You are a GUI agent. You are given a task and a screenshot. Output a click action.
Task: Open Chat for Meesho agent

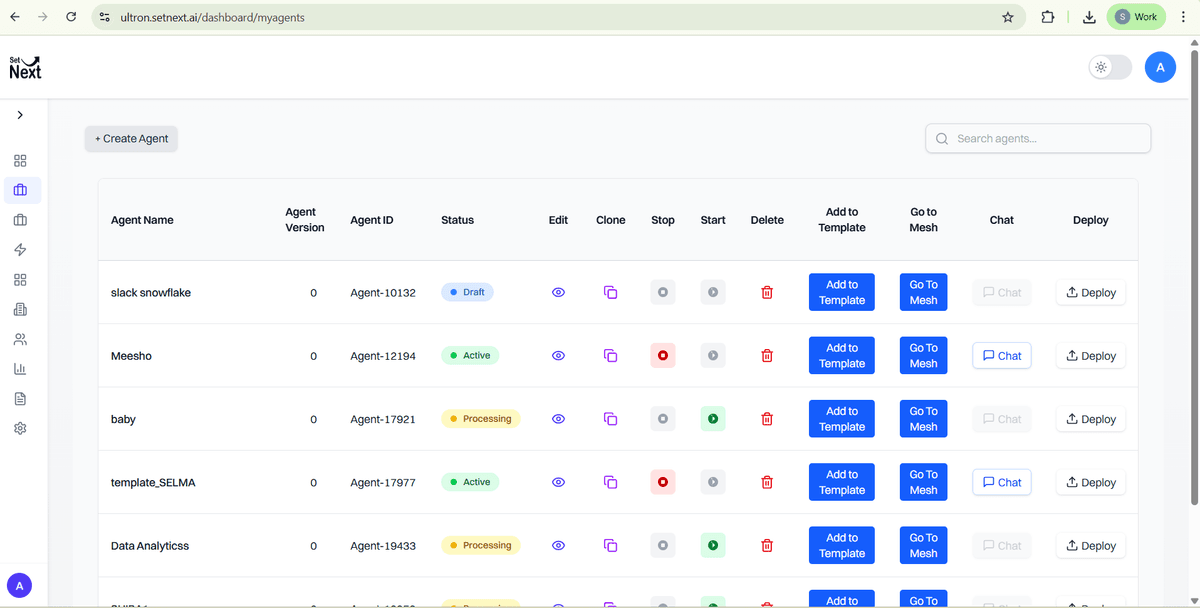click(1002, 356)
